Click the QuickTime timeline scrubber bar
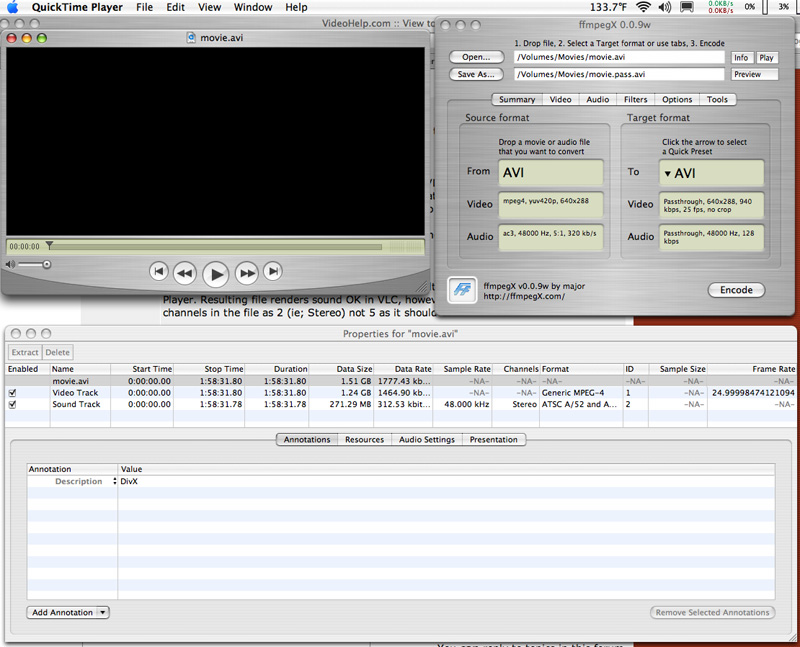The height and width of the screenshot is (647, 800). (215, 247)
